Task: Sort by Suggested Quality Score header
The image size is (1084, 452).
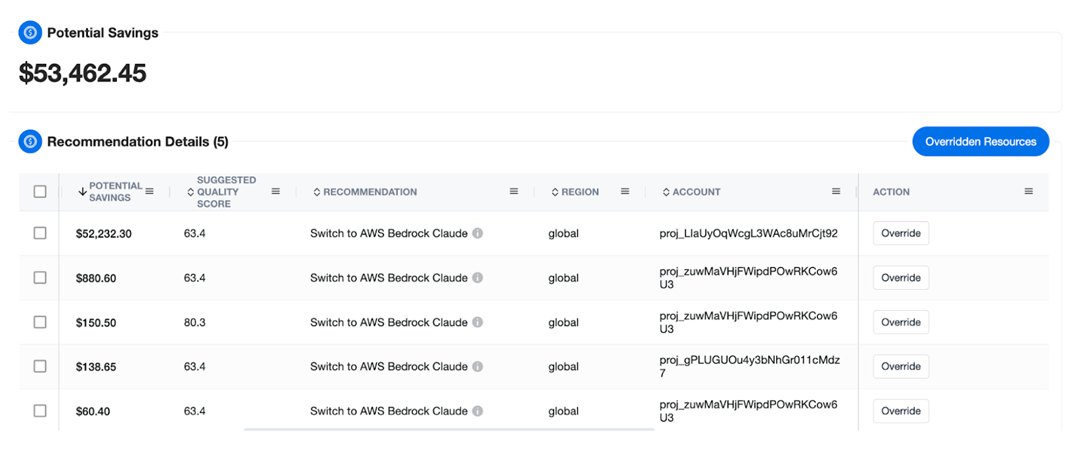Action: coord(221,191)
